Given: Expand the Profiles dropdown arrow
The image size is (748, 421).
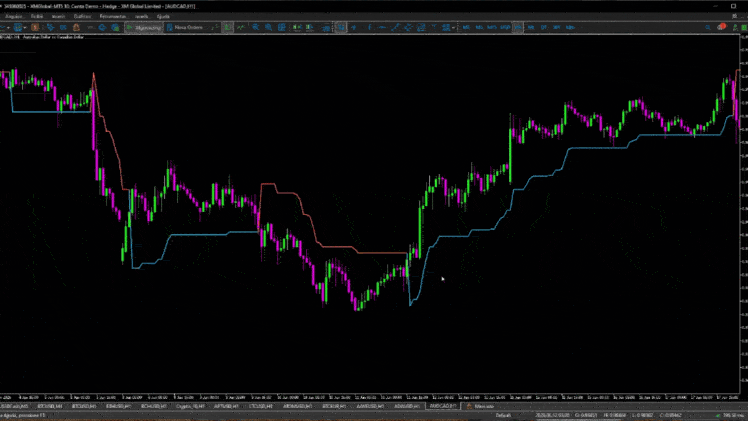Looking at the screenshot, I should 25,27.
